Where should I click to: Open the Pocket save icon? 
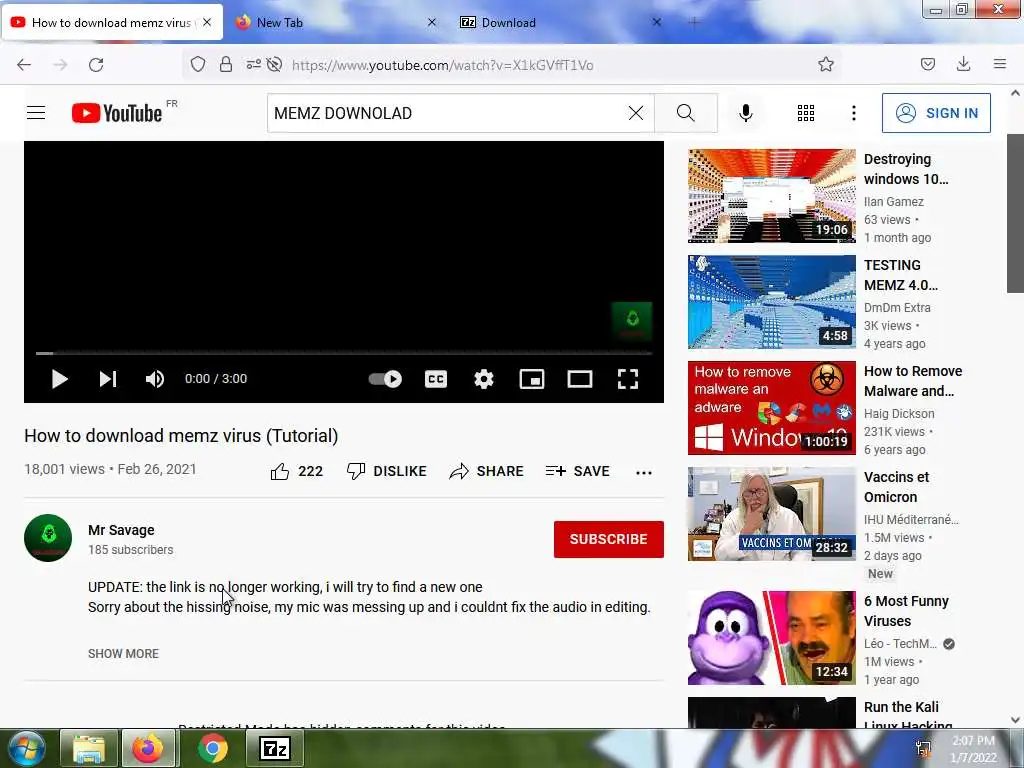coord(927,64)
